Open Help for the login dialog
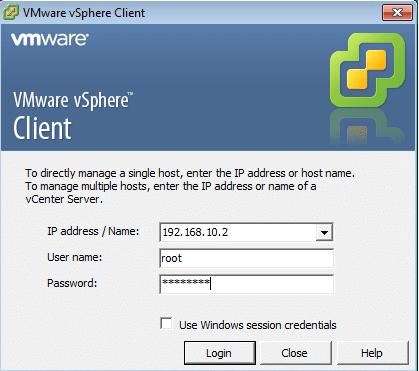Viewport: 419px width, 371px height. pyautogui.click(x=373, y=353)
